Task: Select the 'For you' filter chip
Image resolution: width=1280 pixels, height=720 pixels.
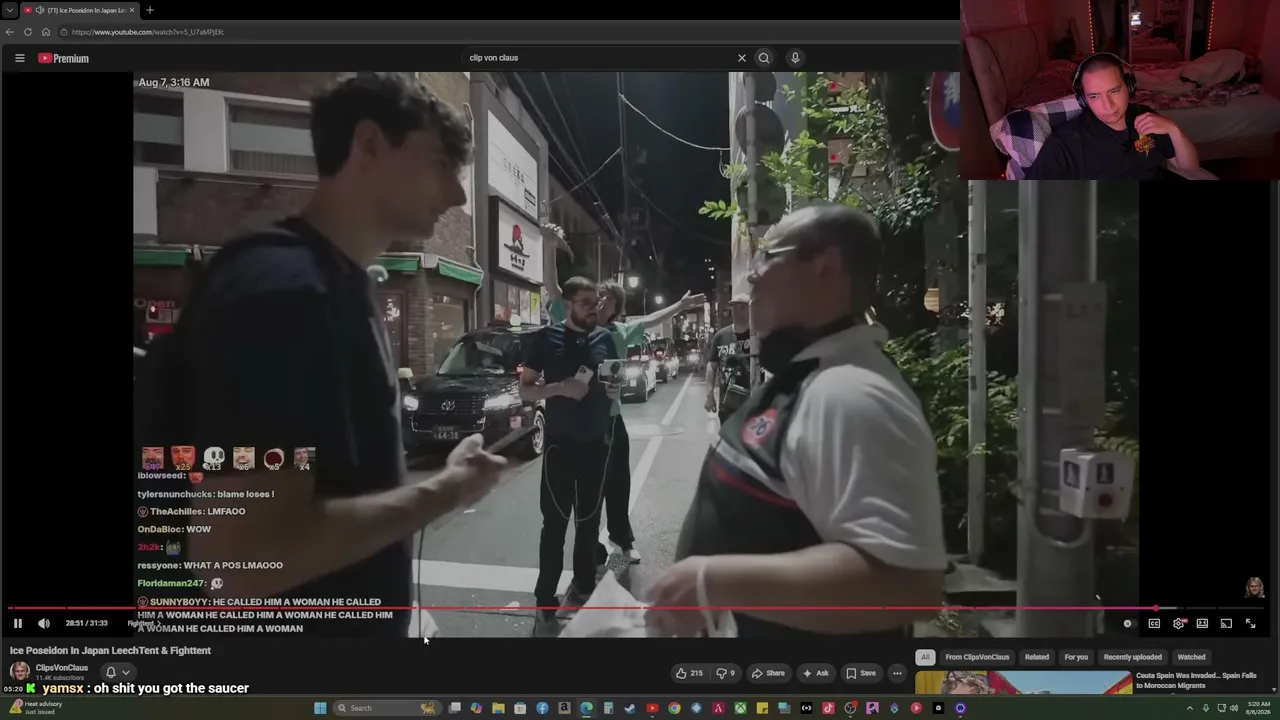Action: click(1076, 657)
